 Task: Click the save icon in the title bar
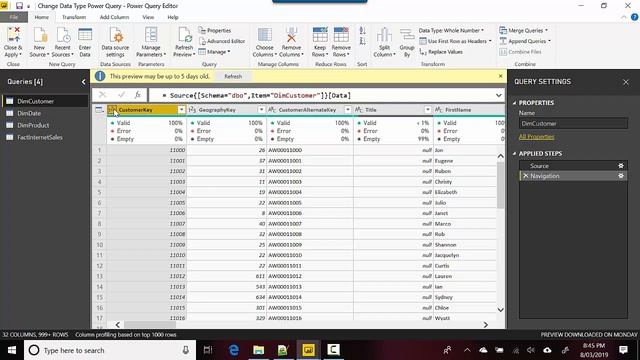(19, 6)
